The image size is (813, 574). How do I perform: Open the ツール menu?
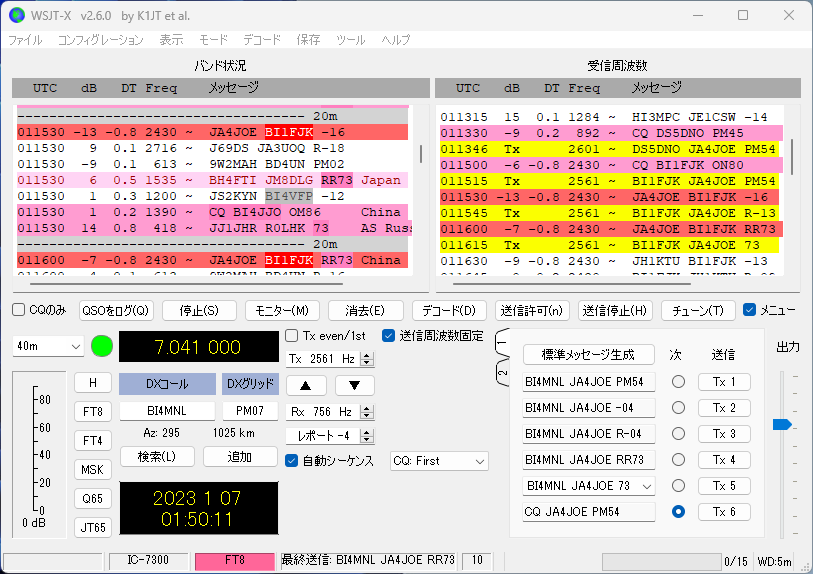pyautogui.click(x=351, y=39)
